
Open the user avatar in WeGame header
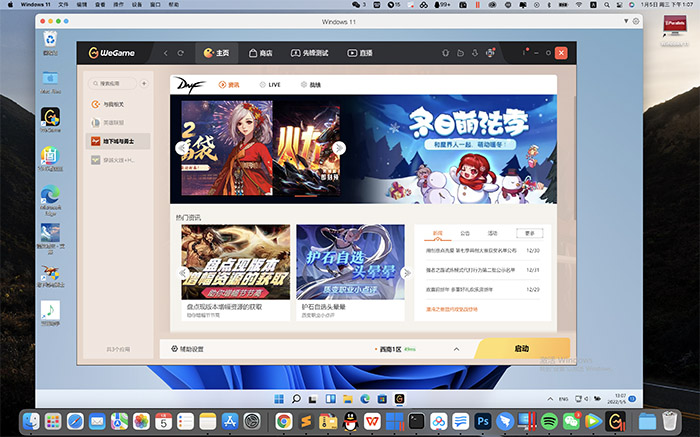point(490,53)
